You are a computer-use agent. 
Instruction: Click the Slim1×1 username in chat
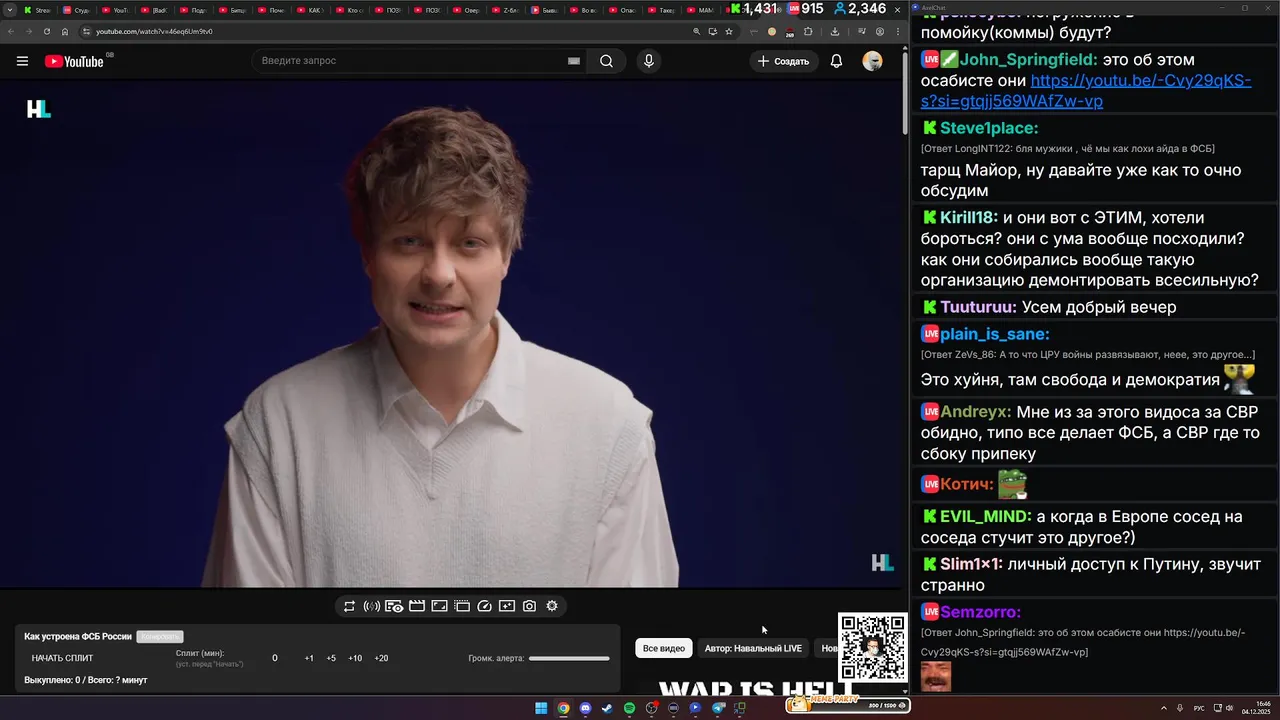[x=972, y=564]
